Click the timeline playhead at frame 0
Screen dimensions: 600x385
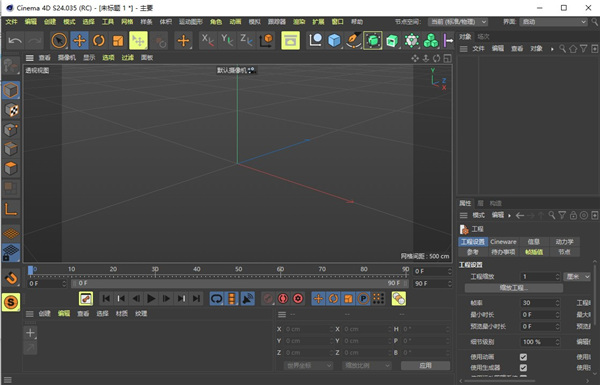point(31,270)
